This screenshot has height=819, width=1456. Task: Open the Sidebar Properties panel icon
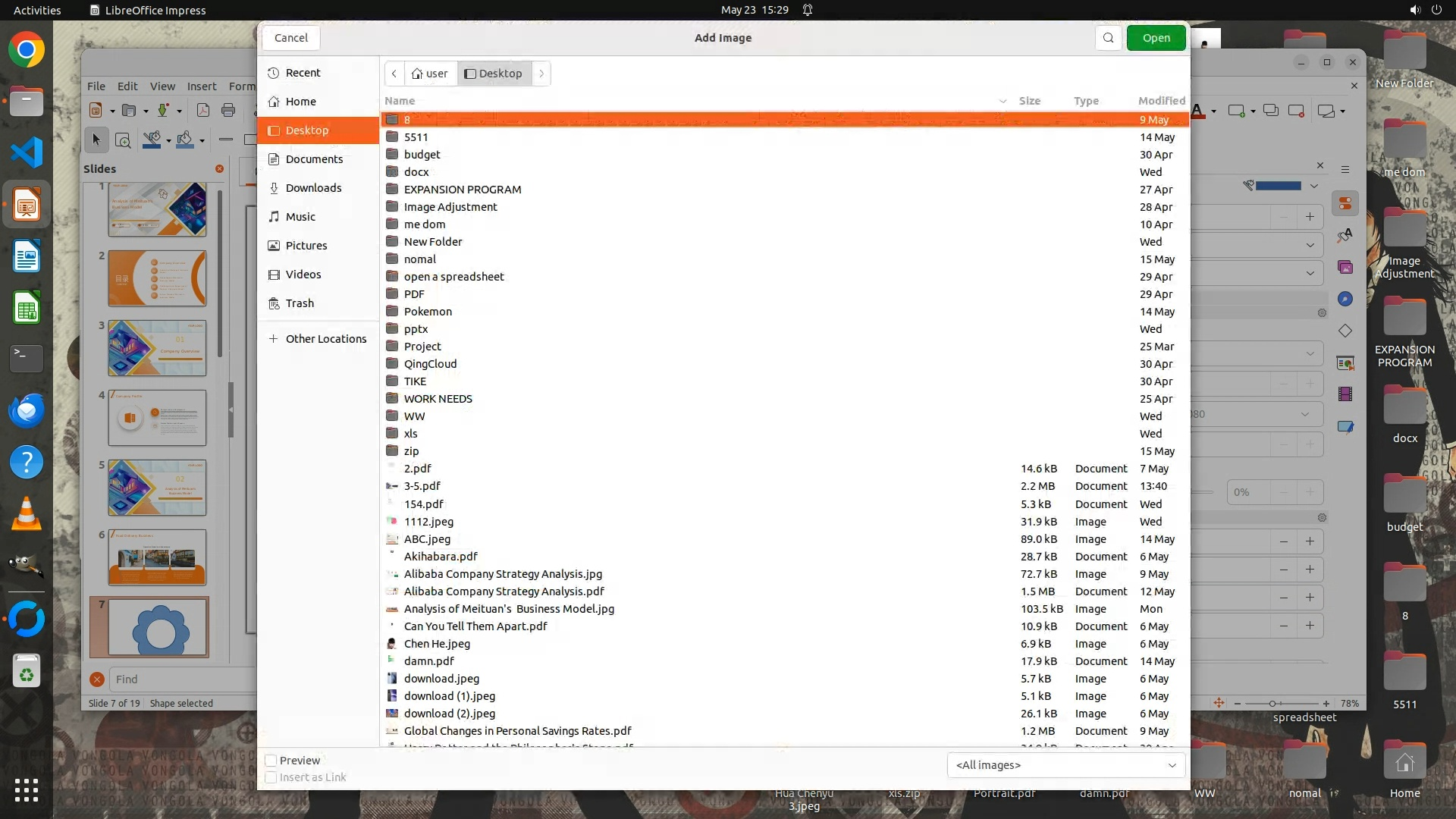(x=1345, y=203)
